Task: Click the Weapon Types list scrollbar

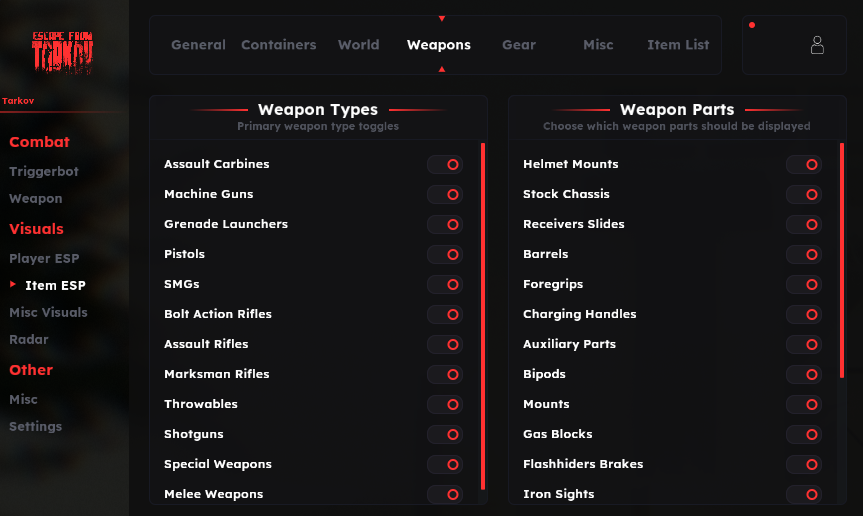Action: point(483,315)
